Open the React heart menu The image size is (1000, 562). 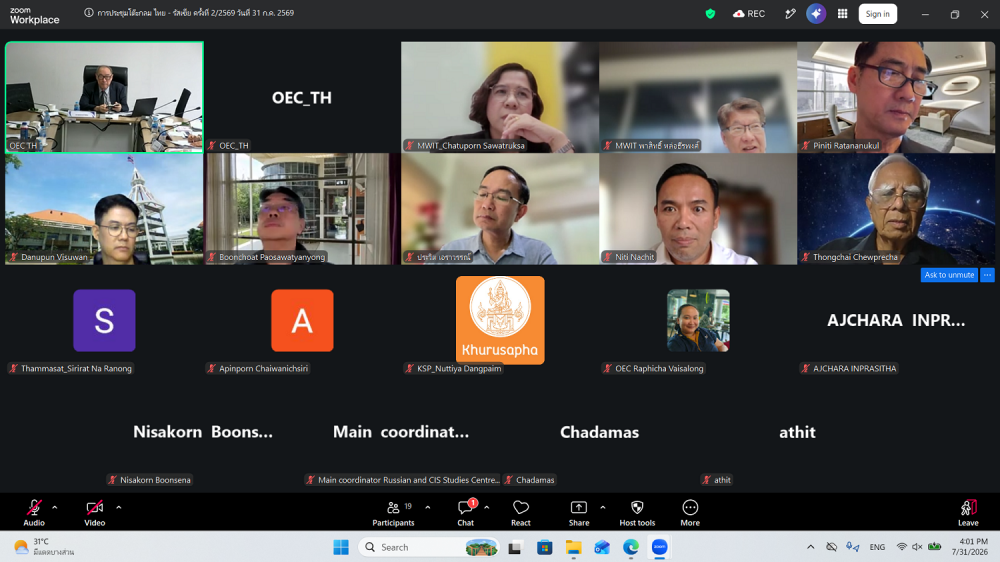[x=520, y=512]
